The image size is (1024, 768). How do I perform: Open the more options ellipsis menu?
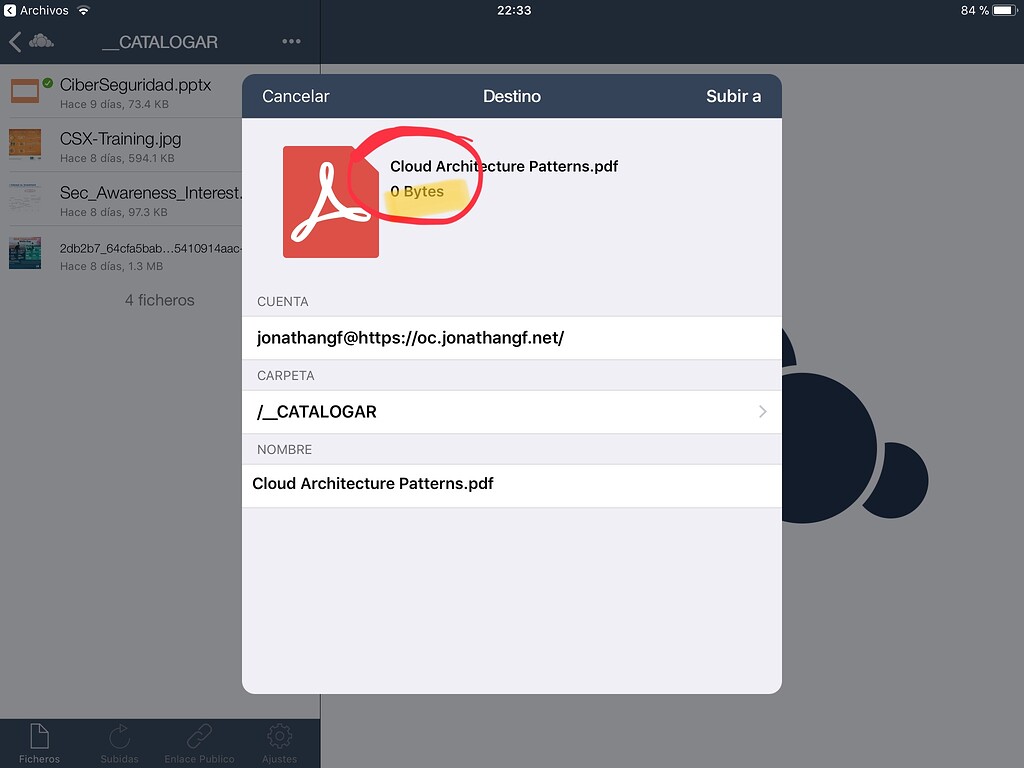[x=290, y=41]
